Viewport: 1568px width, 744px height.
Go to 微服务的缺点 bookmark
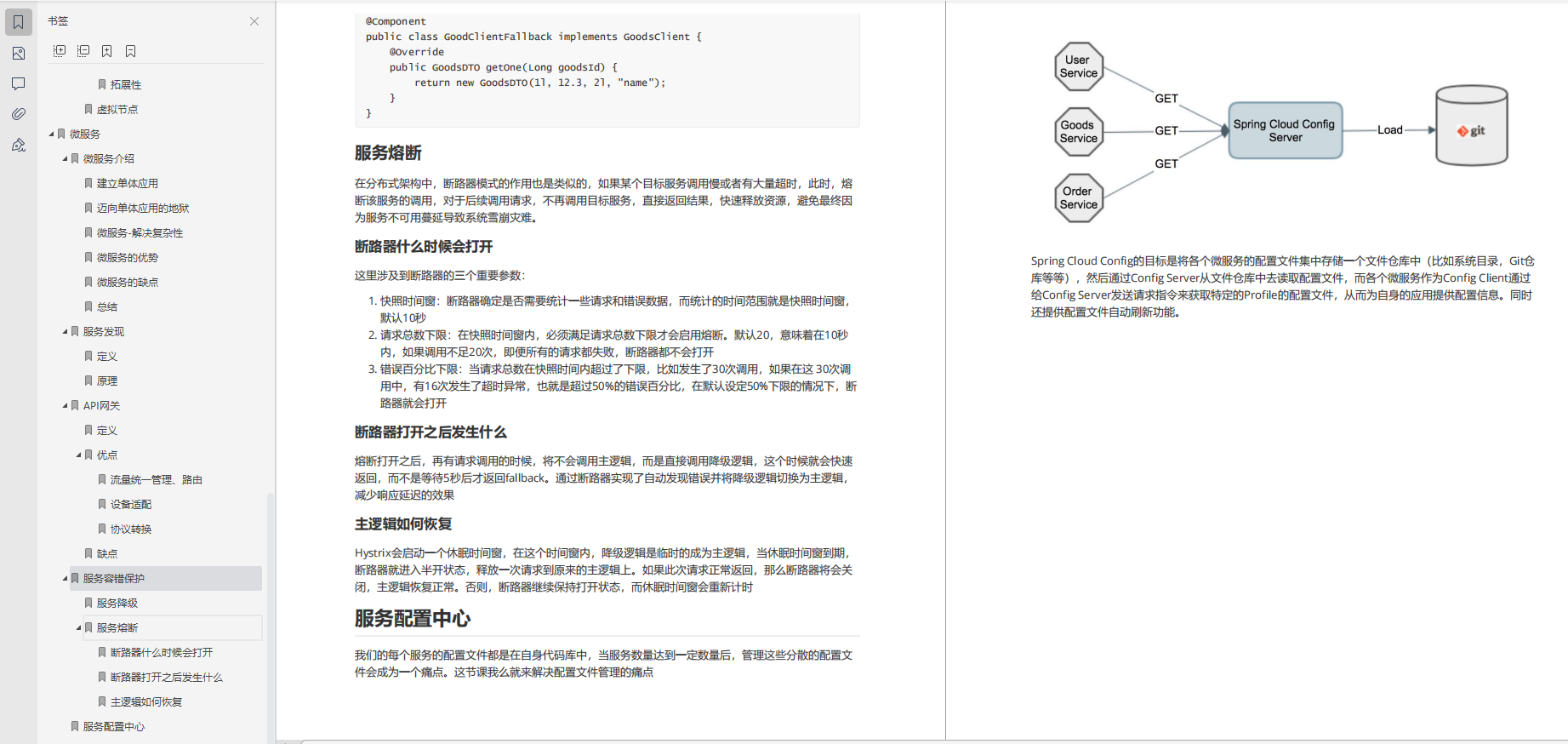click(128, 282)
